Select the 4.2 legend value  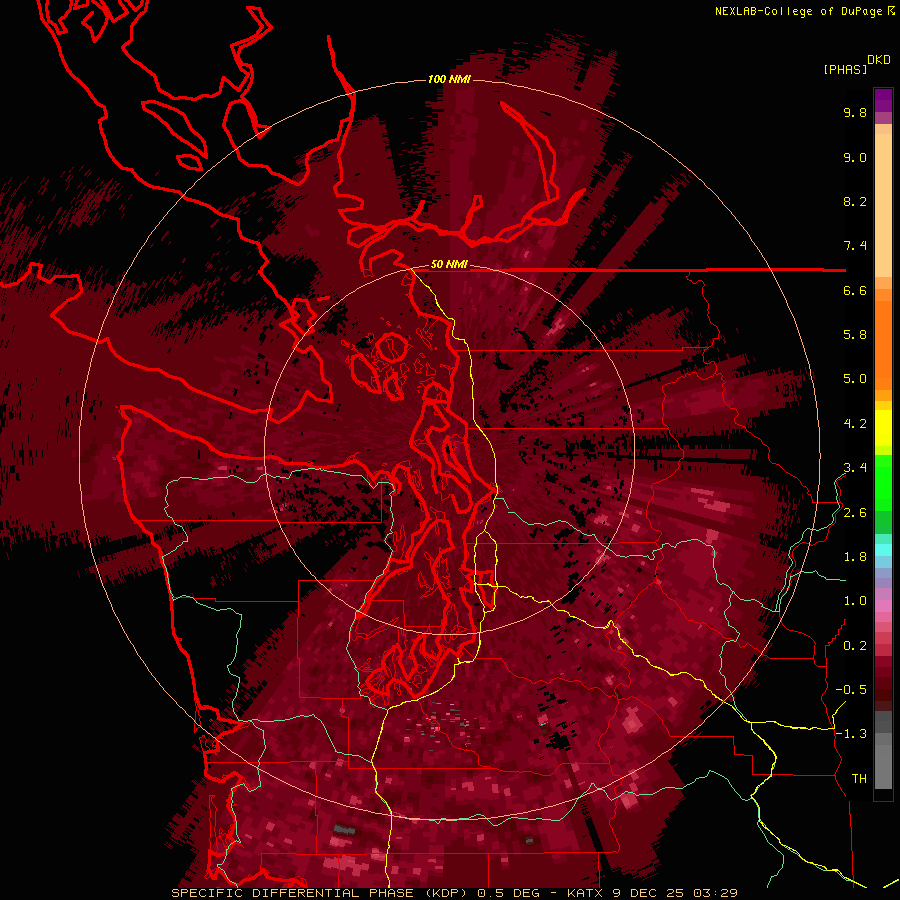pos(855,424)
